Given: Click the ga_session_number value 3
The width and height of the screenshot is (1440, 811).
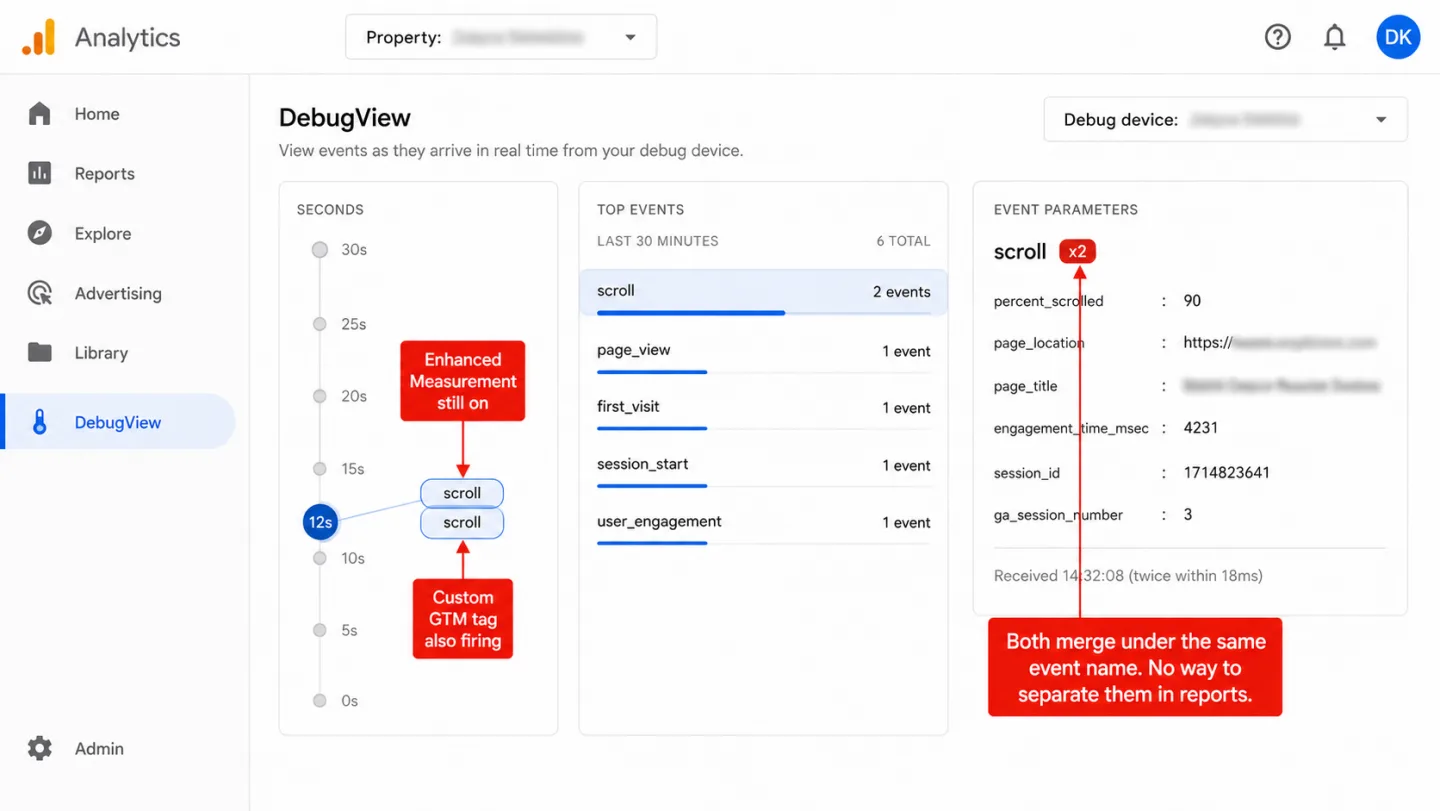Looking at the screenshot, I should [1188, 515].
